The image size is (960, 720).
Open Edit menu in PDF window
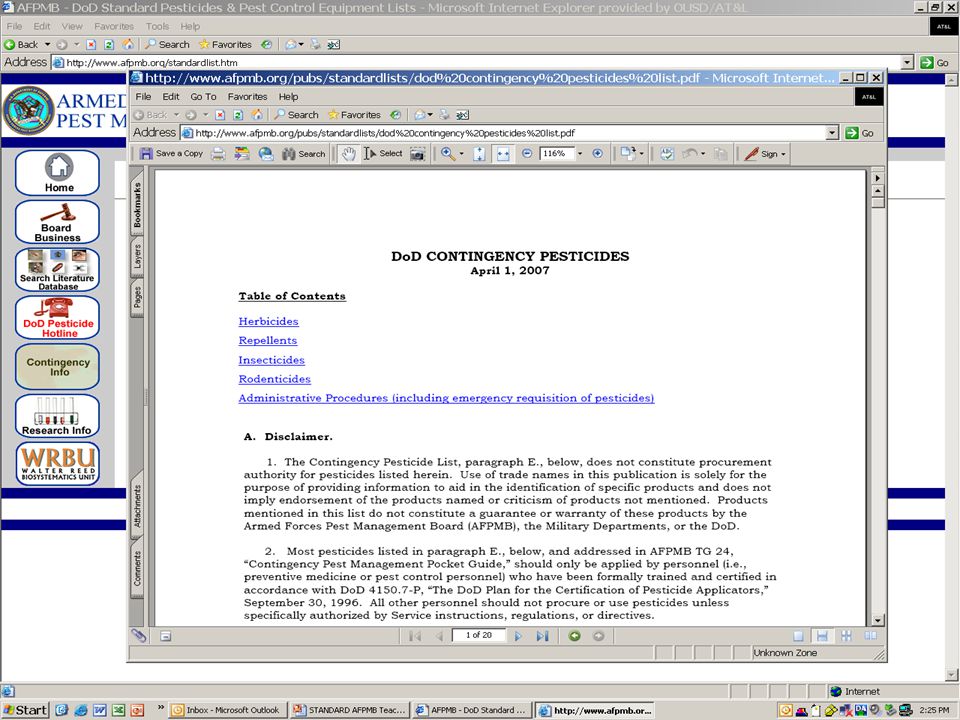(x=171, y=97)
